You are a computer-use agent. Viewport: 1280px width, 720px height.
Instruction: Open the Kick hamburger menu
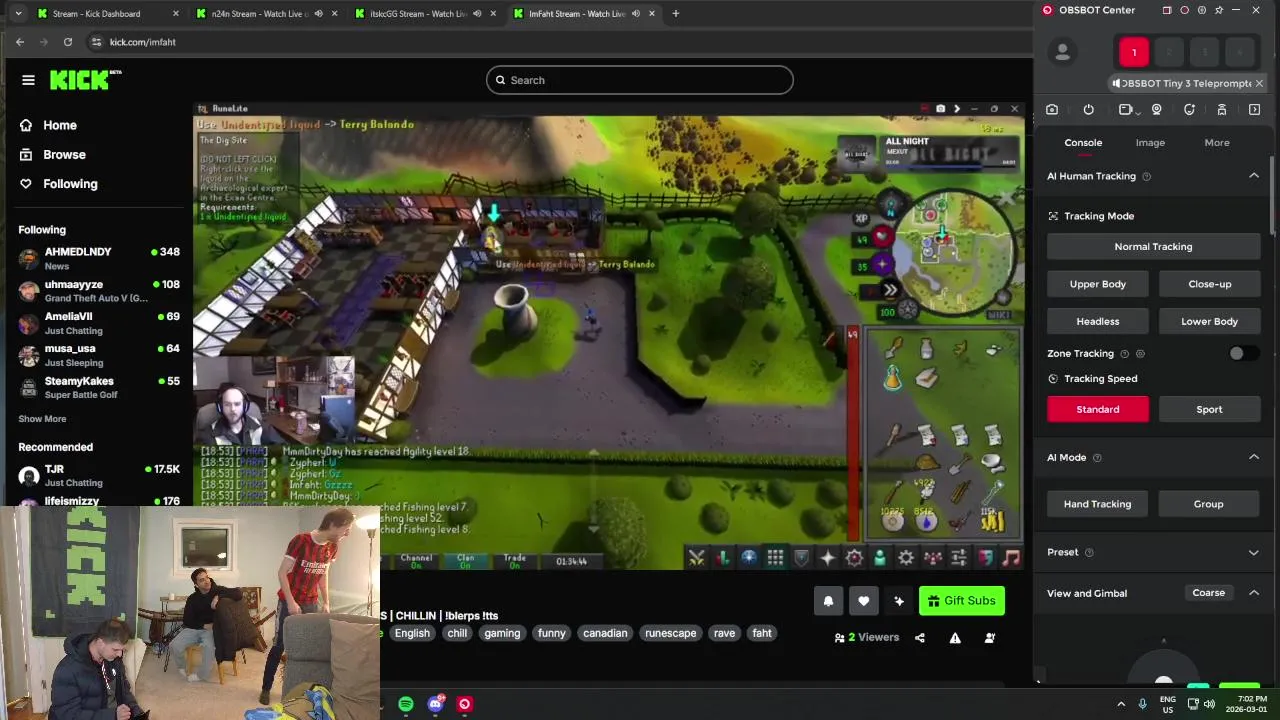coord(28,80)
